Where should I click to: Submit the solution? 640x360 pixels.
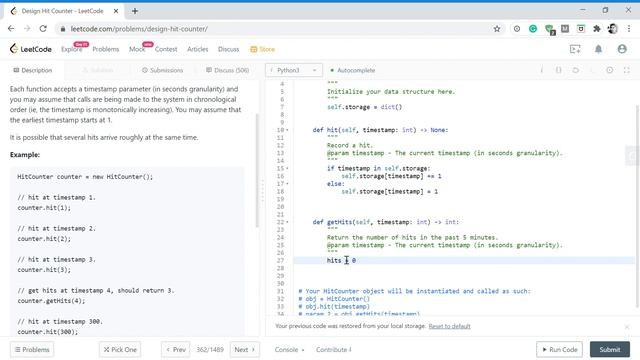[x=610, y=349]
